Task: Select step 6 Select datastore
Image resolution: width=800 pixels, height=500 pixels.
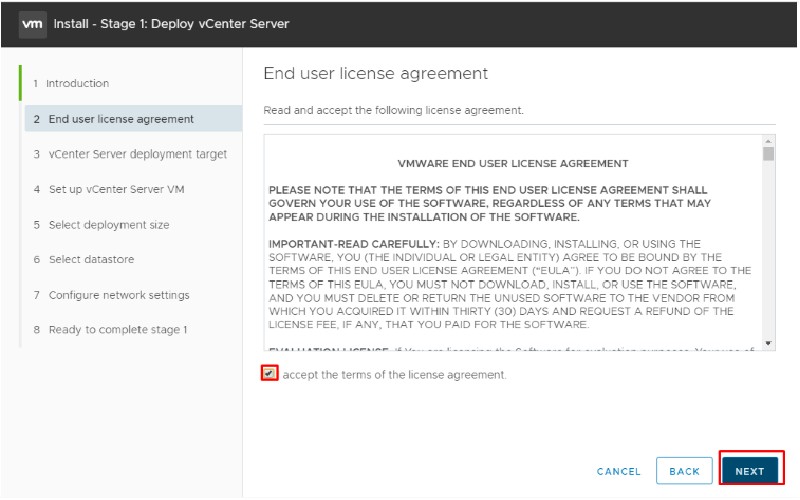Action: click(x=84, y=259)
